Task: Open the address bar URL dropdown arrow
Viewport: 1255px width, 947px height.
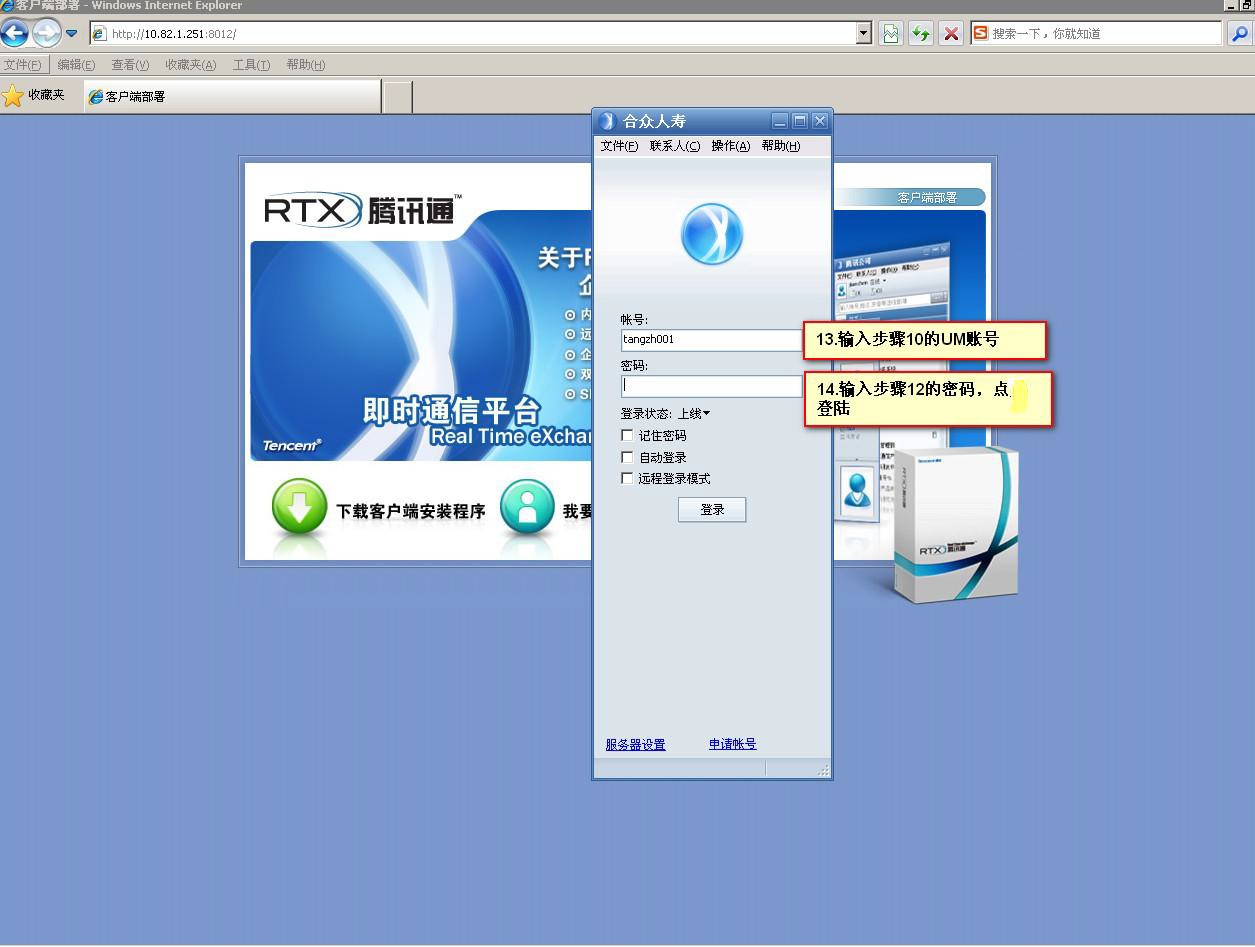Action: tap(864, 34)
